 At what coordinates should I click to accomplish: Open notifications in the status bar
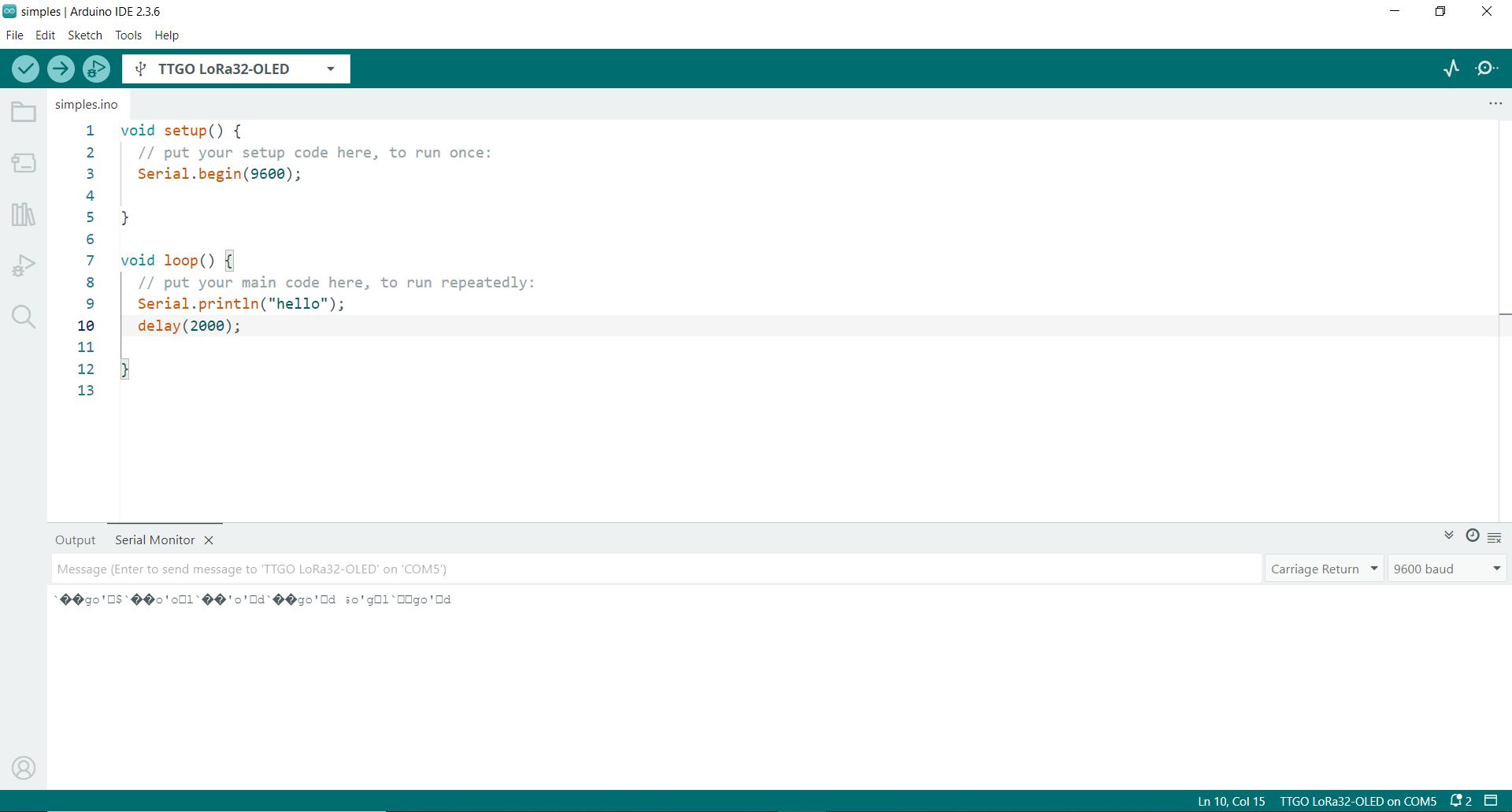coord(1461,801)
